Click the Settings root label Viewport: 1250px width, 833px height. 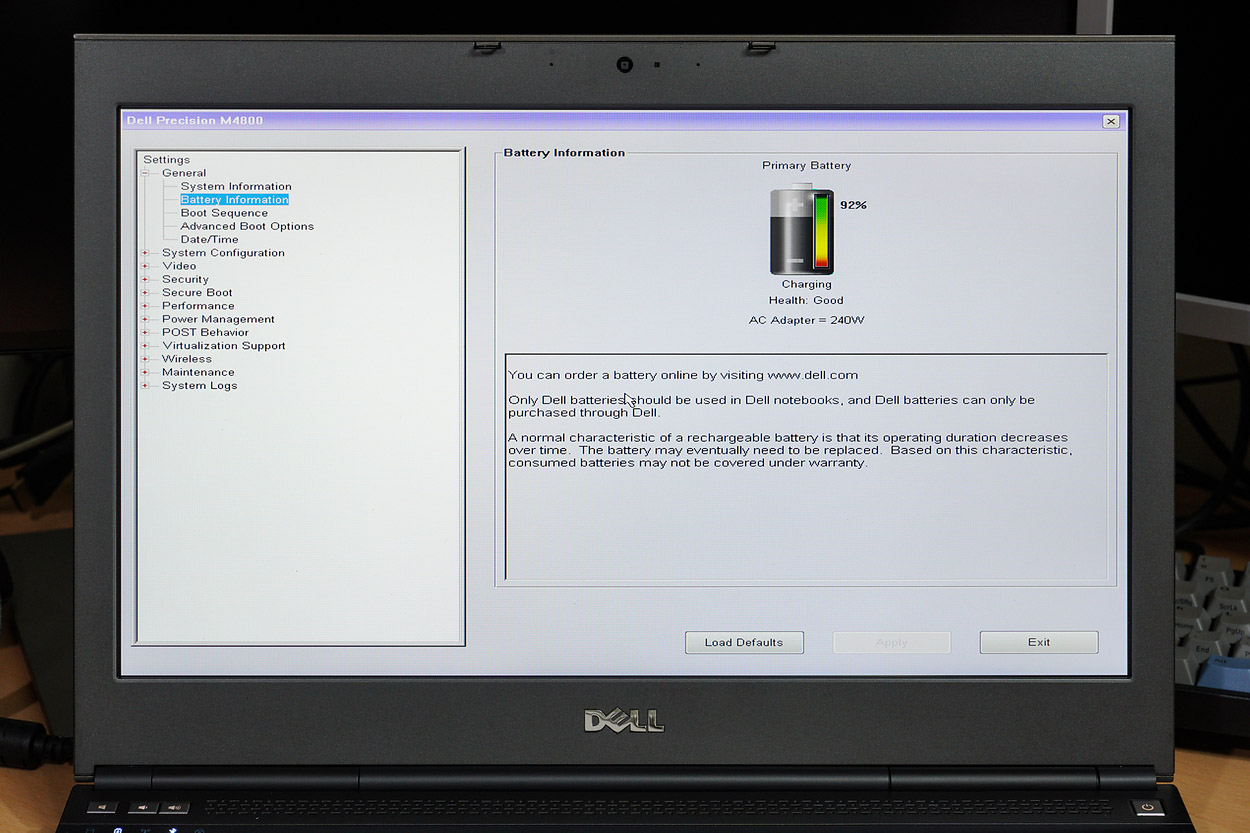pyautogui.click(x=166, y=160)
